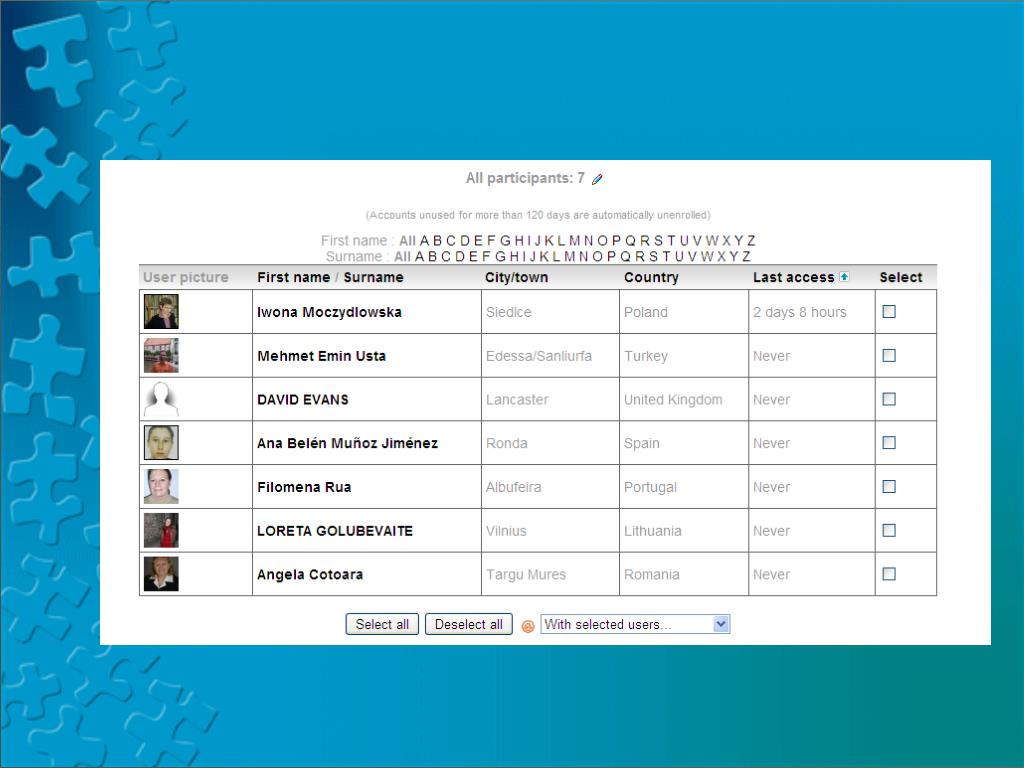The height and width of the screenshot is (768, 1024).
Task: Click the Spain country cell
Action: [x=642, y=443]
